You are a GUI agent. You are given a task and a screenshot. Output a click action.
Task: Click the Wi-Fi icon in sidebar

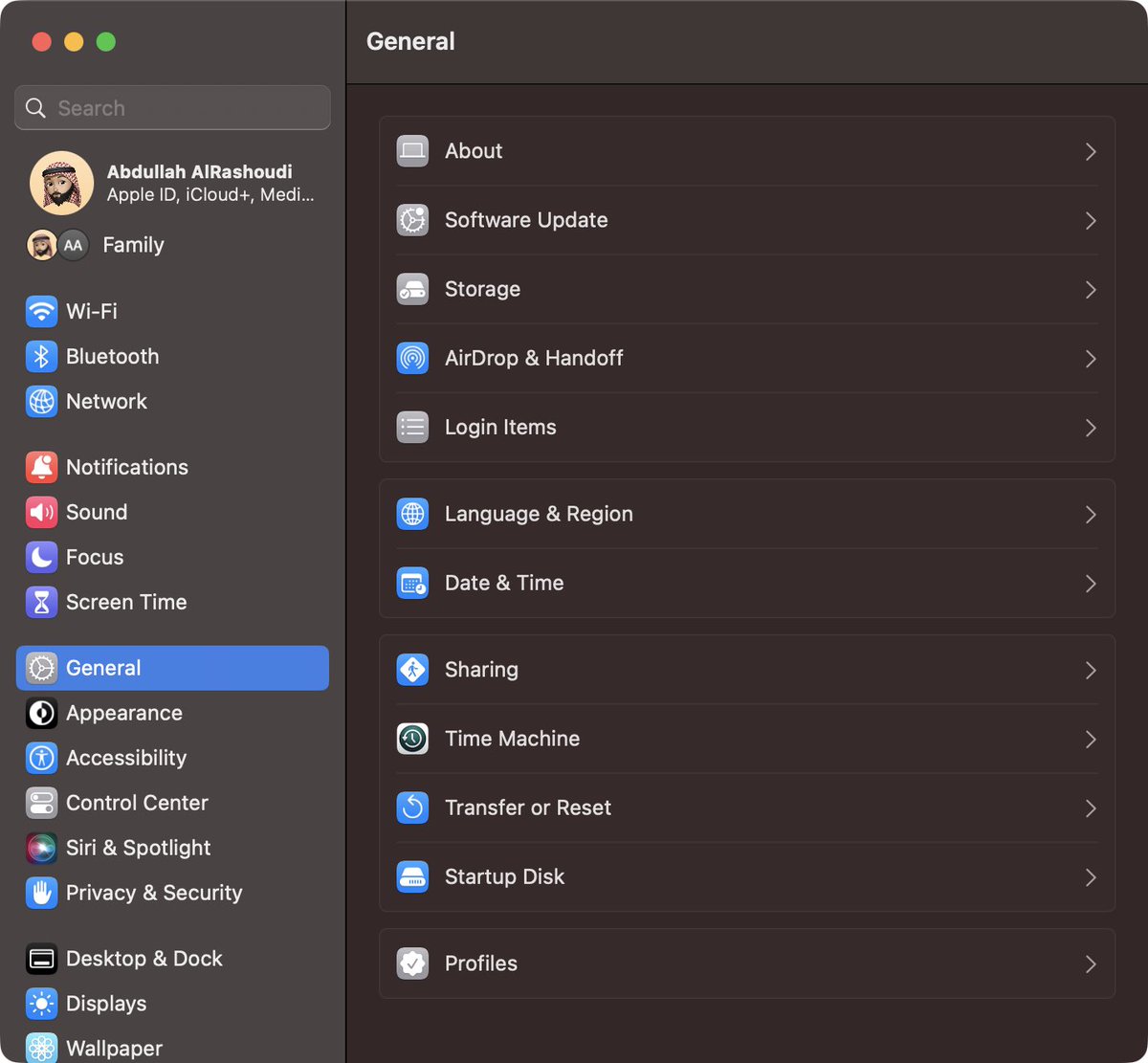[x=41, y=311]
